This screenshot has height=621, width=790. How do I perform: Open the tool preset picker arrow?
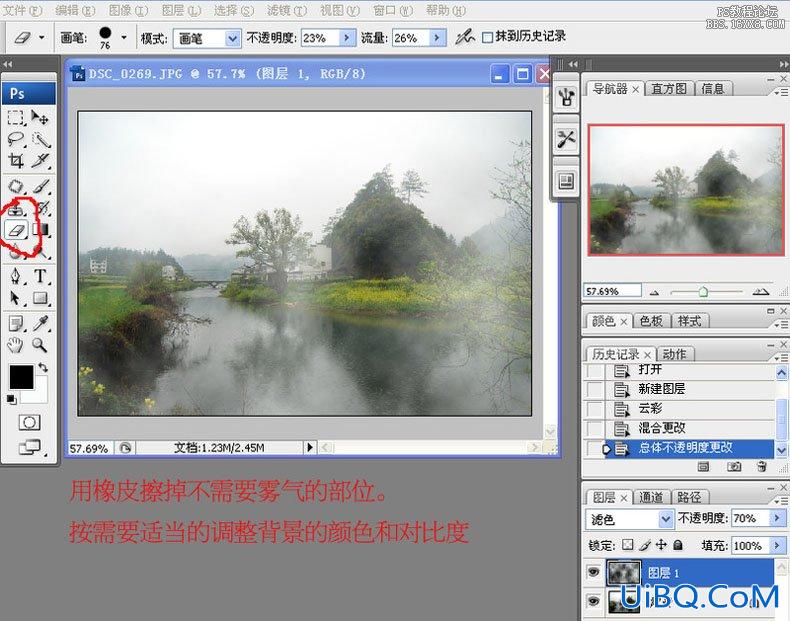pyautogui.click(x=41, y=37)
